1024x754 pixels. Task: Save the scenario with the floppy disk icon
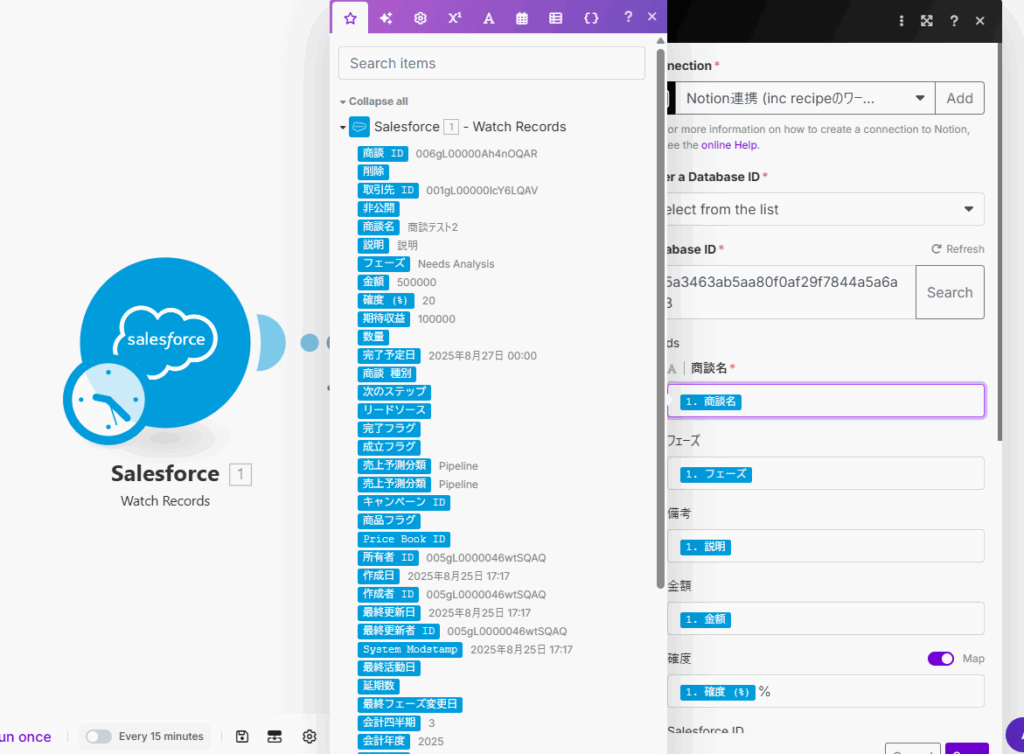pyautogui.click(x=242, y=736)
